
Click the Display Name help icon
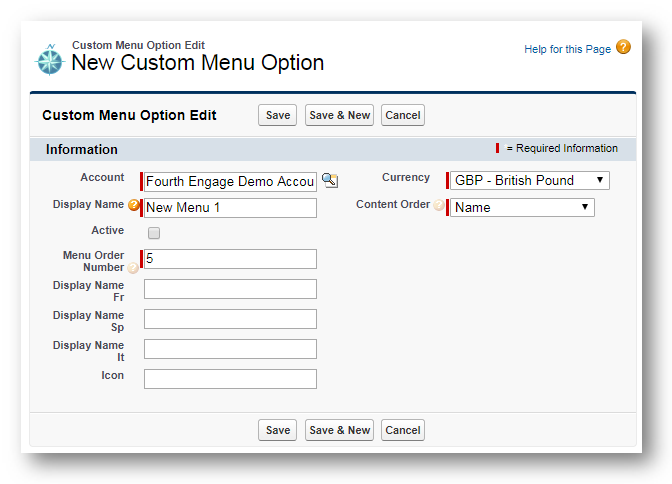(133, 206)
